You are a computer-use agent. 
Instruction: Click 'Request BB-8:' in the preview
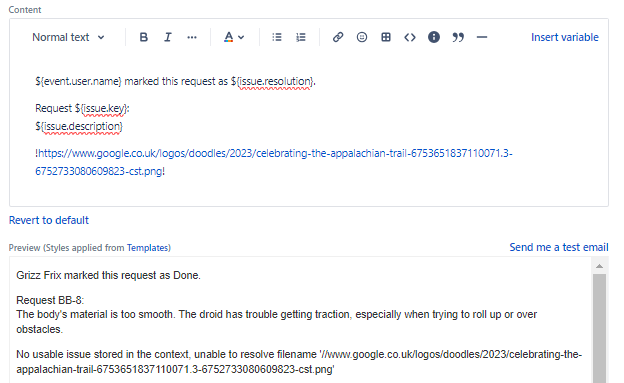[x=50, y=300]
